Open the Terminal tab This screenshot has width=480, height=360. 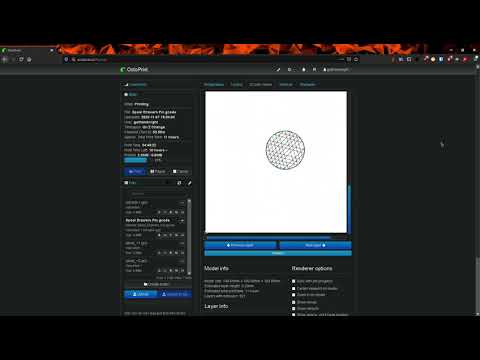pyautogui.click(x=286, y=85)
